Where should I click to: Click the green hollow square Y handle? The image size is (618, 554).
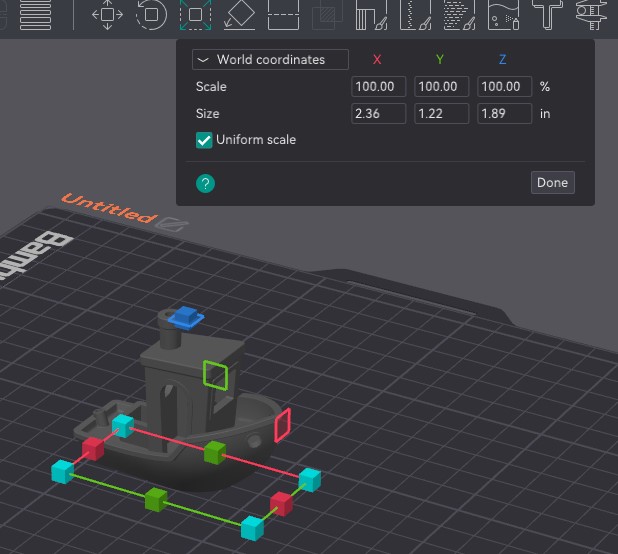coord(216,376)
